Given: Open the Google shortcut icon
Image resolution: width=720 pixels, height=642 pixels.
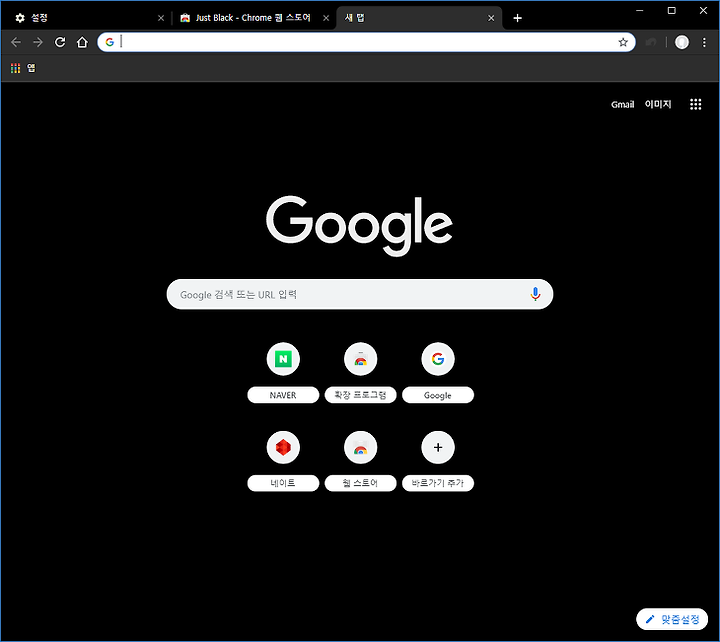Looking at the screenshot, I should click(x=438, y=359).
